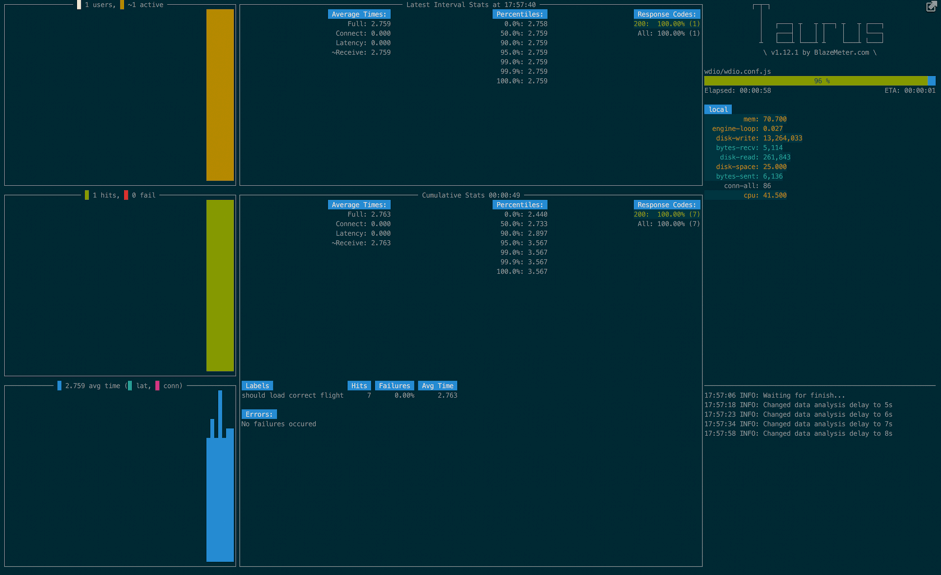Screen dimensions: 941x575
Task: Click 'Average Times:' header in Cumulative Stats
Action: coord(359,205)
